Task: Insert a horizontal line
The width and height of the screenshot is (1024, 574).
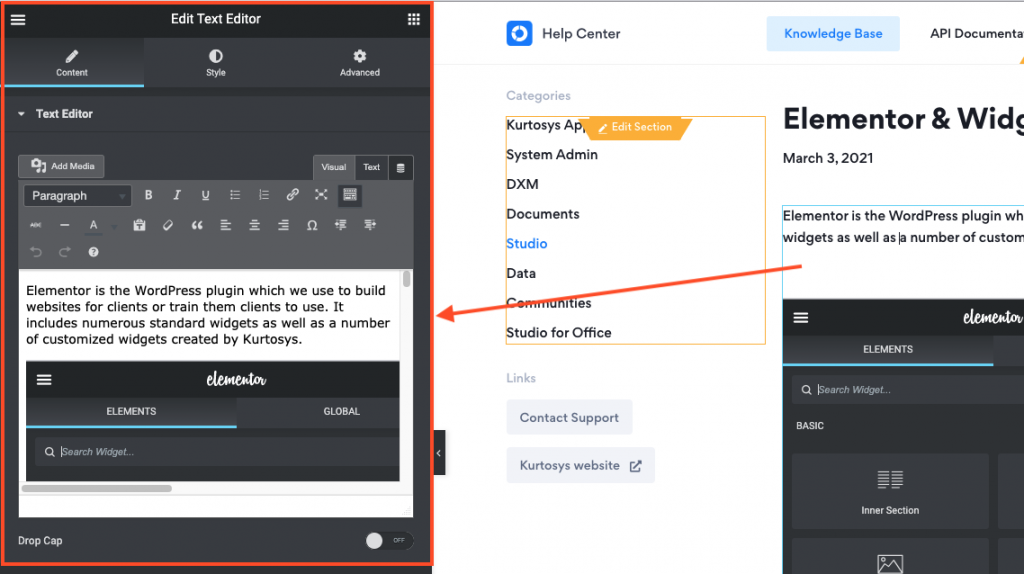Action: (64, 225)
